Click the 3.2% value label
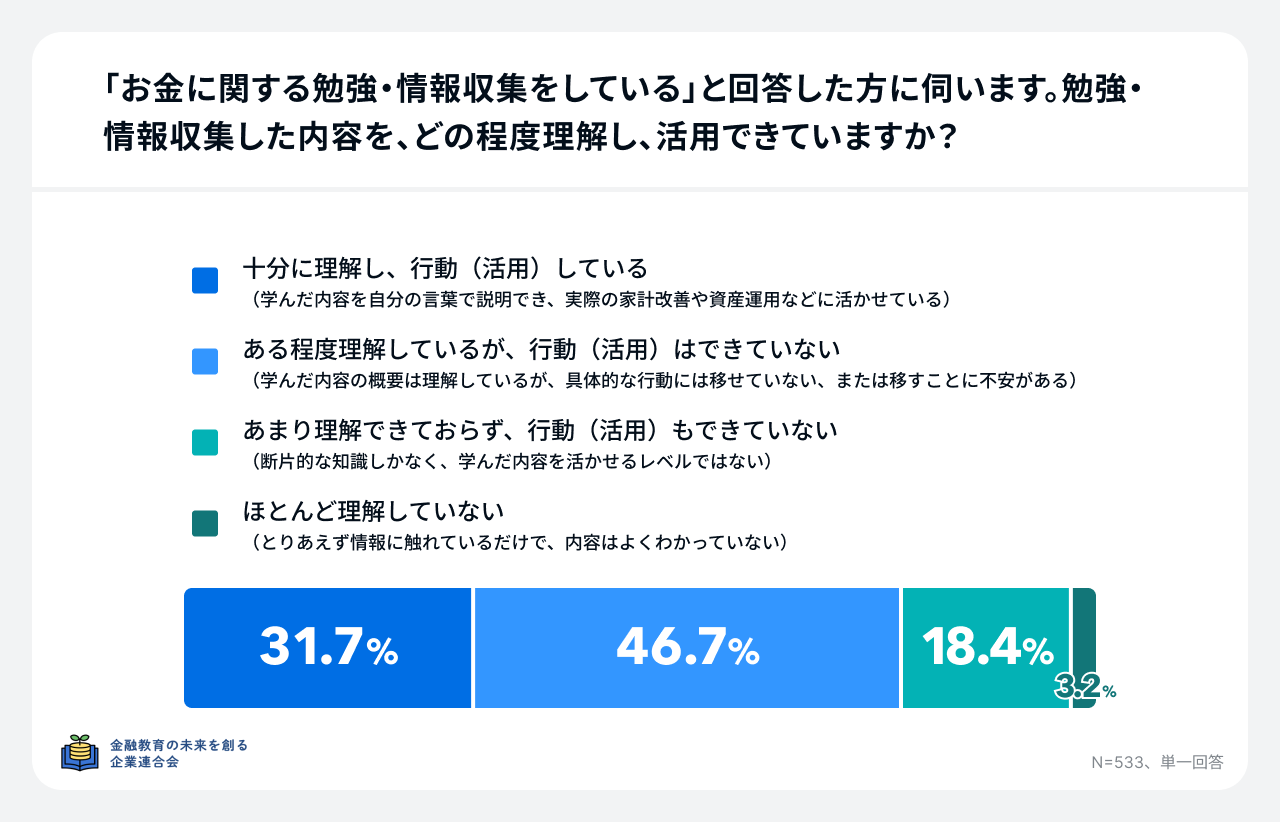 pos(1085,688)
